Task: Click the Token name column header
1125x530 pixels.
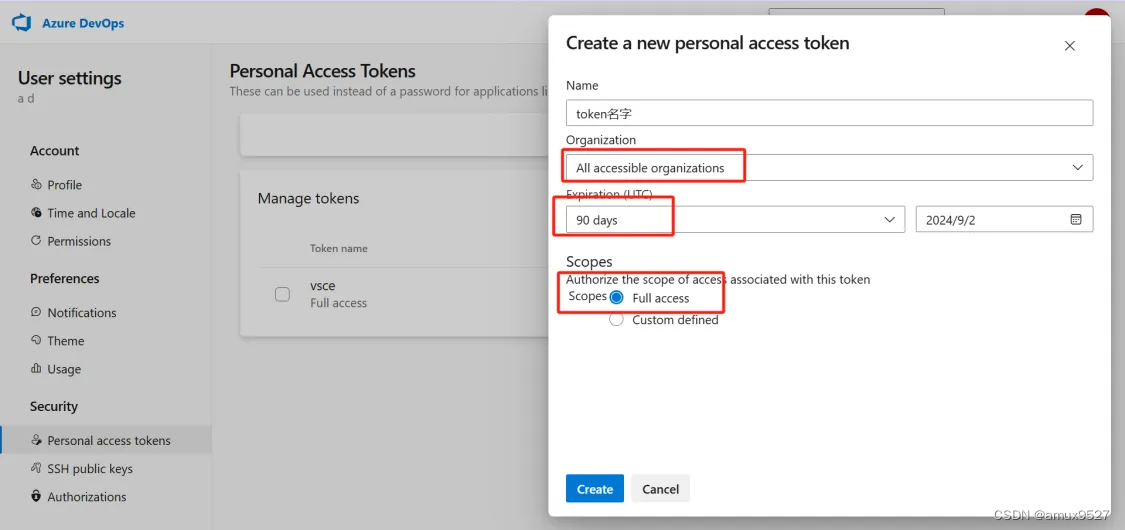Action: tap(339, 248)
